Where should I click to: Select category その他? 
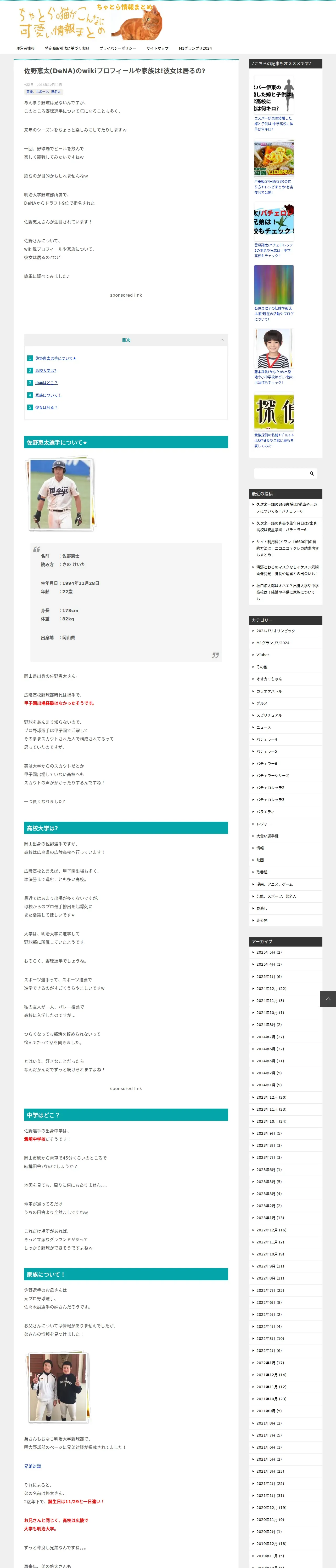[262, 667]
